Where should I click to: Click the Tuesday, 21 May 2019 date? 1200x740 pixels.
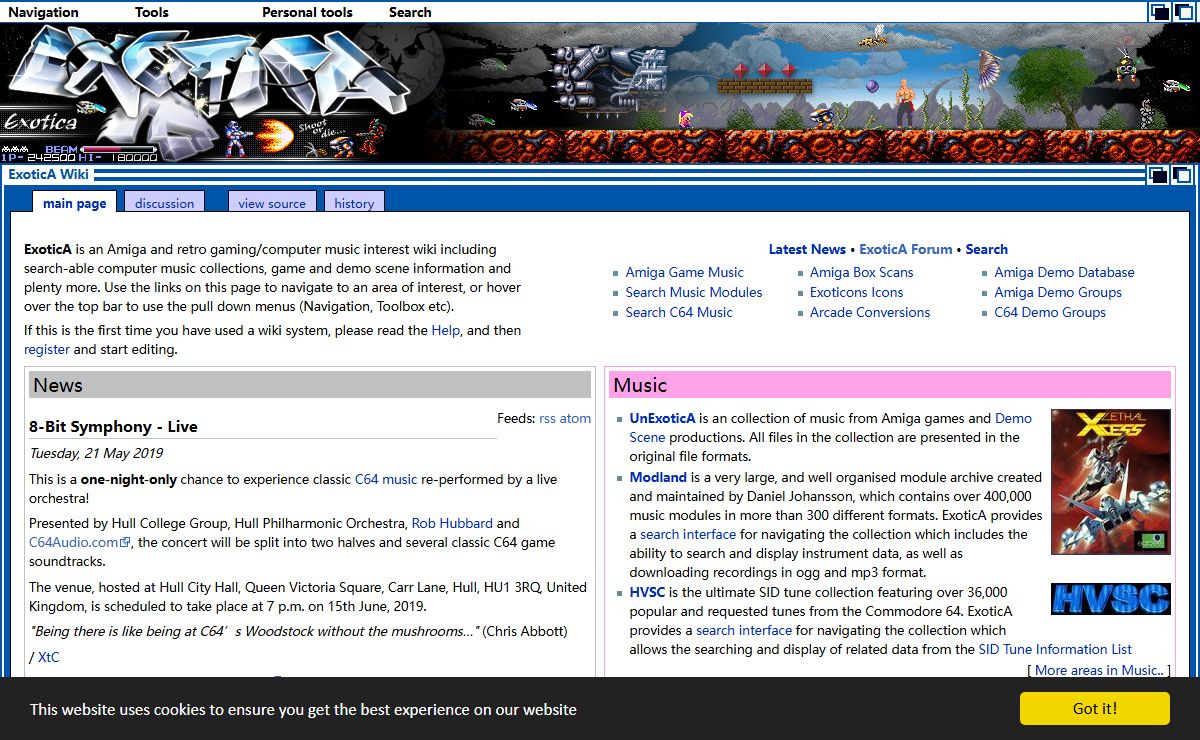96,453
